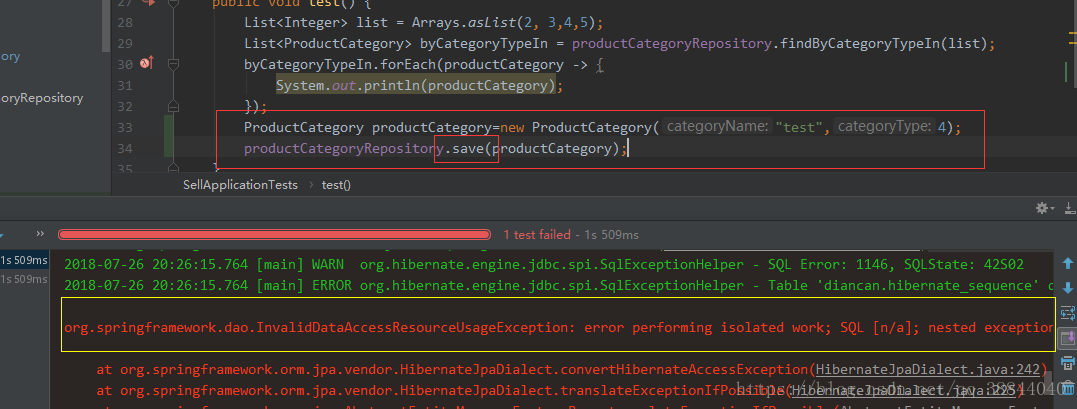The width and height of the screenshot is (1077, 409).
Task: Select test() in the breadcrumb bar
Action: (336, 185)
